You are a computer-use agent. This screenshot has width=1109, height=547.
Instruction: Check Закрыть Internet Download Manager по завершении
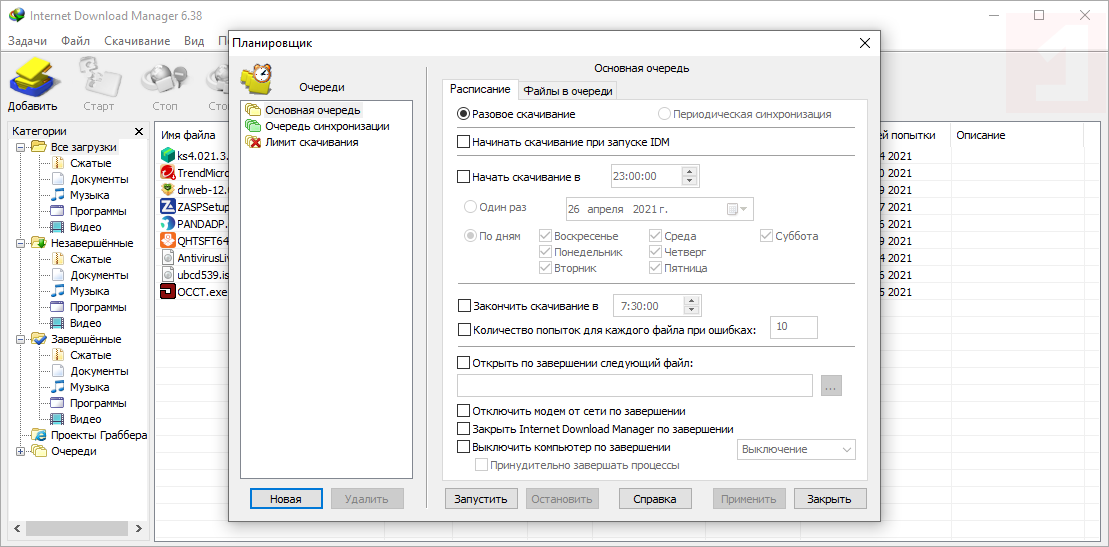[463, 429]
